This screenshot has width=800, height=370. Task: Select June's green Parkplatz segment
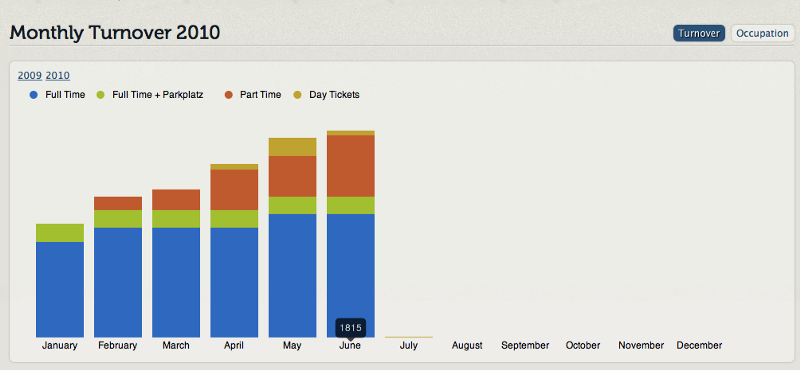coord(351,205)
